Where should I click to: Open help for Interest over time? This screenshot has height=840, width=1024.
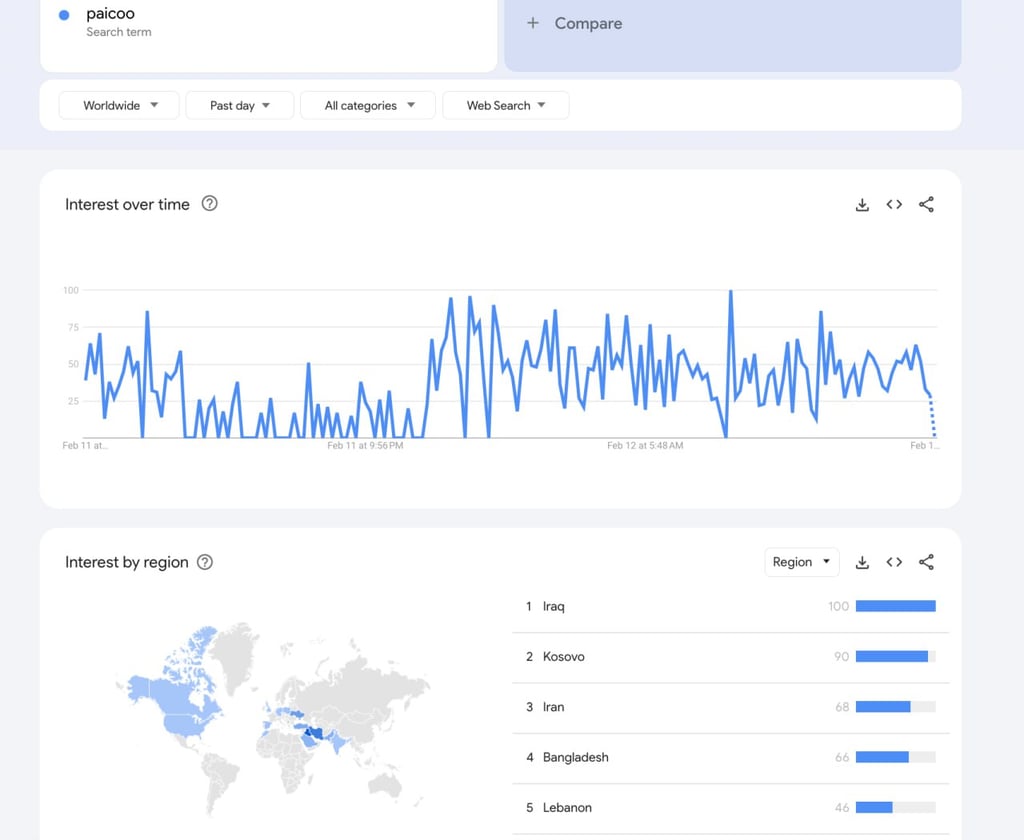[x=209, y=204]
